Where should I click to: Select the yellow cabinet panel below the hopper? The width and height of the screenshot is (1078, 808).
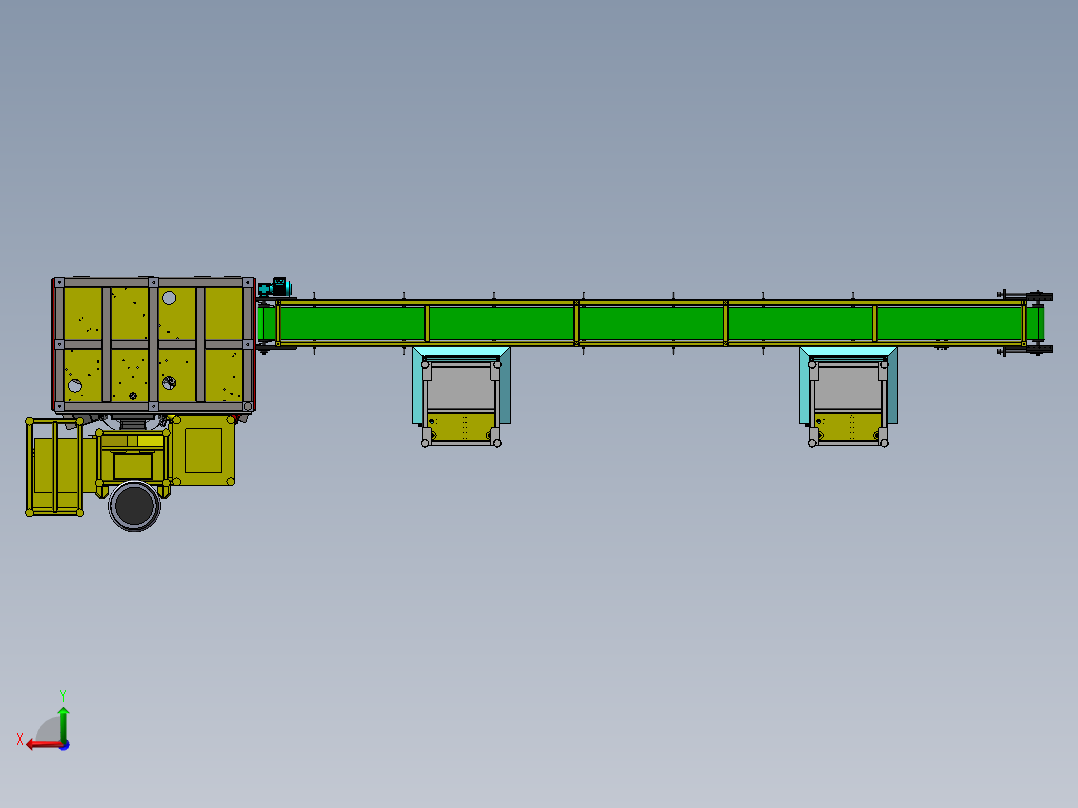pos(204,450)
